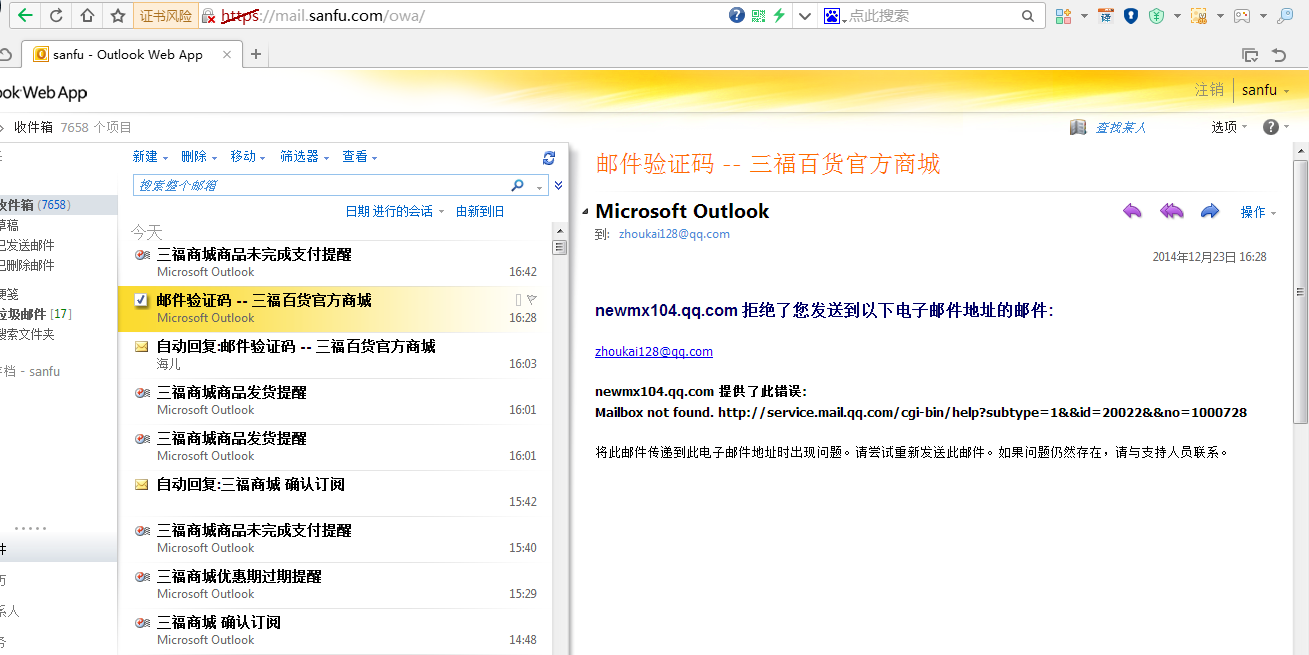The image size is (1309, 655).
Task: Click the reading pane vertical scrollbar thumb
Action: coord(1300,290)
